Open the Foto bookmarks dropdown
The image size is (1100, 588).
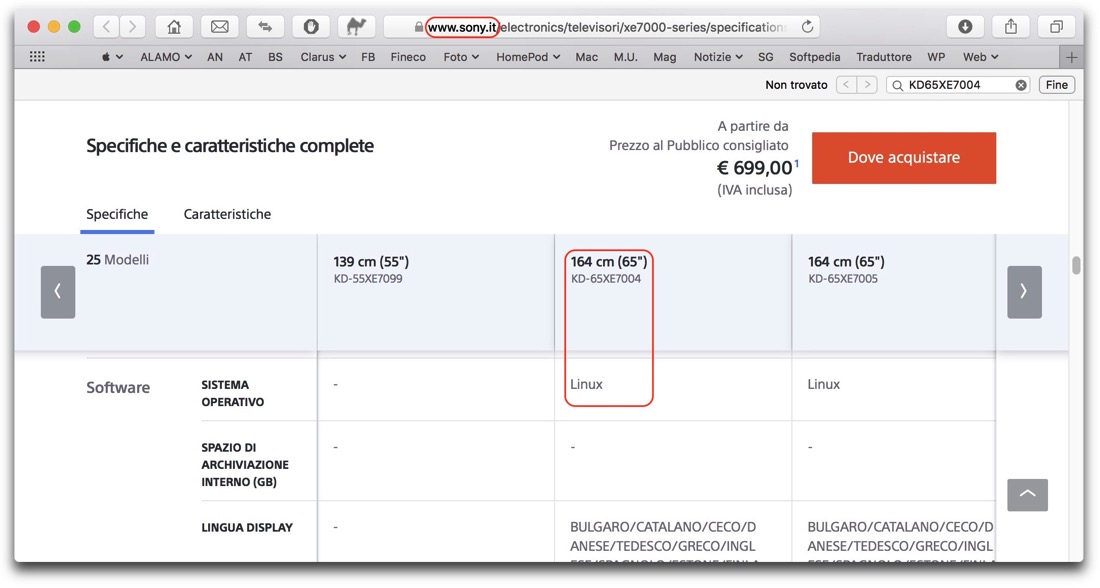coord(461,57)
